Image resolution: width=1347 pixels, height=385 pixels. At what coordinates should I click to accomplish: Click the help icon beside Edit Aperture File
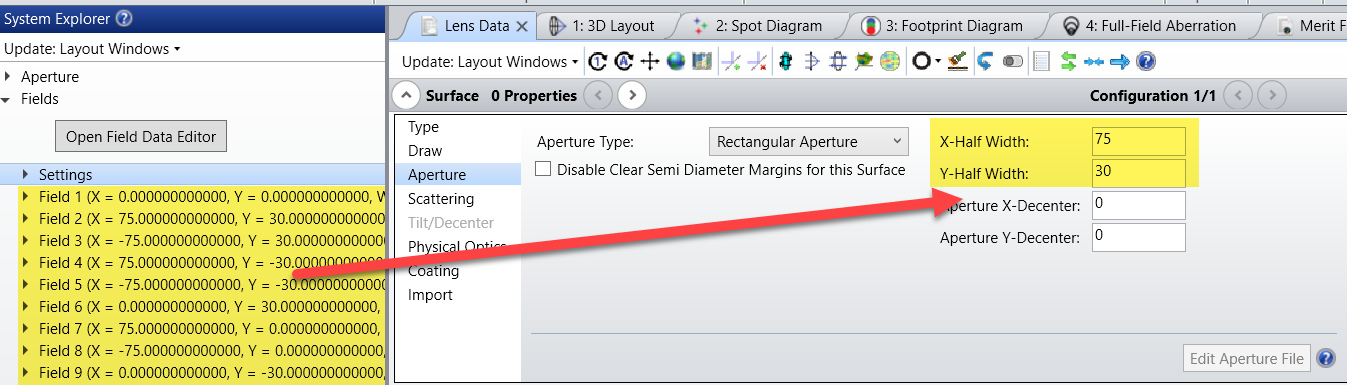pos(1326,358)
